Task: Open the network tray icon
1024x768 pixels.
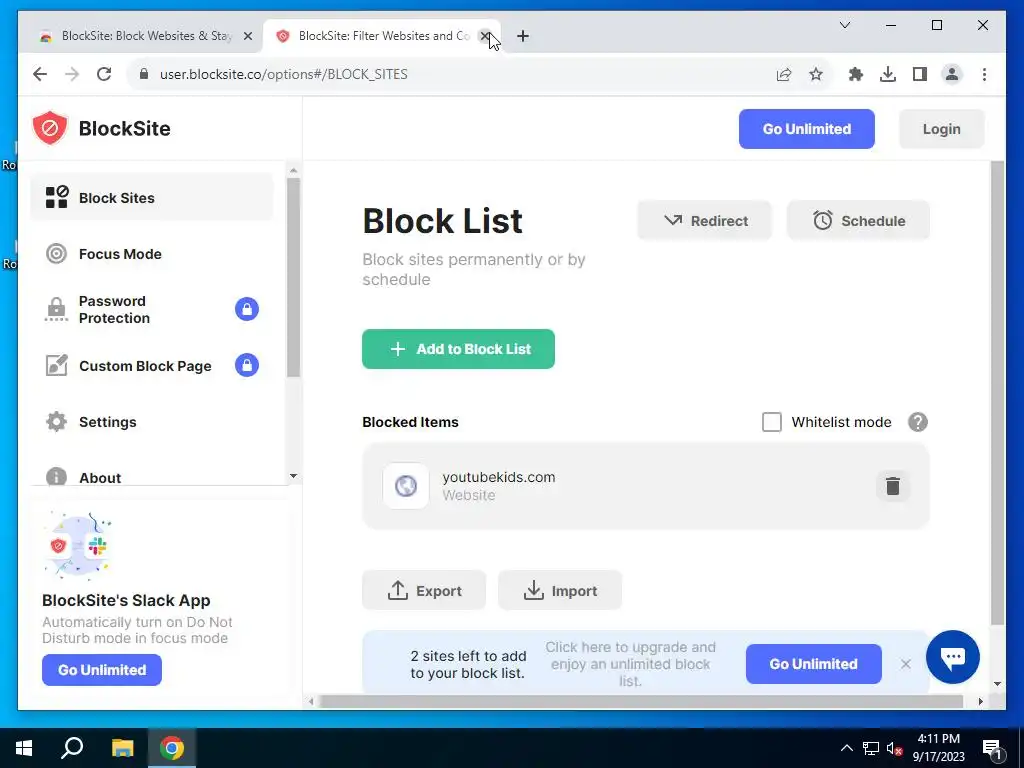Action: [x=871, y=748]
